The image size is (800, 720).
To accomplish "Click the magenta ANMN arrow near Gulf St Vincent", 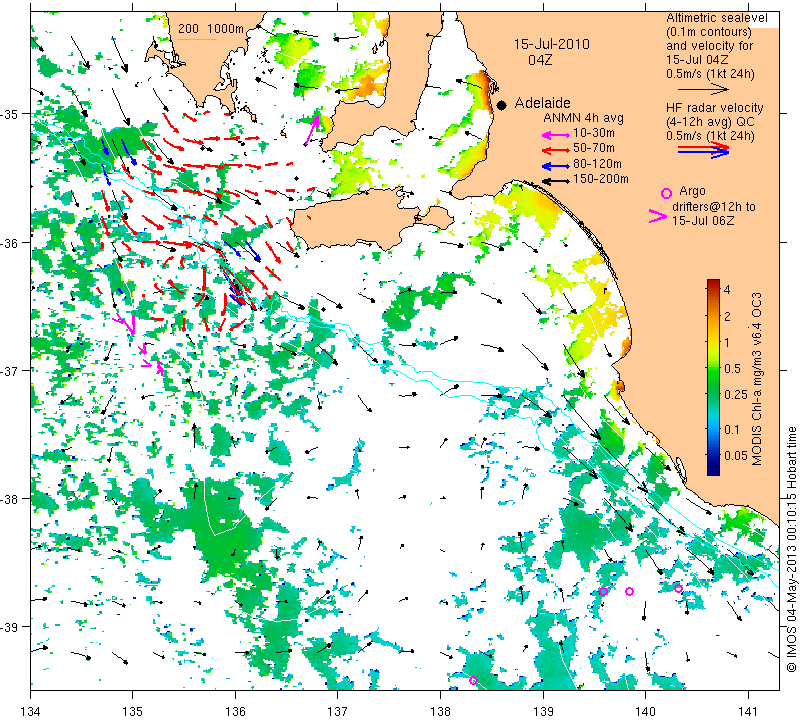I will [x=311, y=131].
